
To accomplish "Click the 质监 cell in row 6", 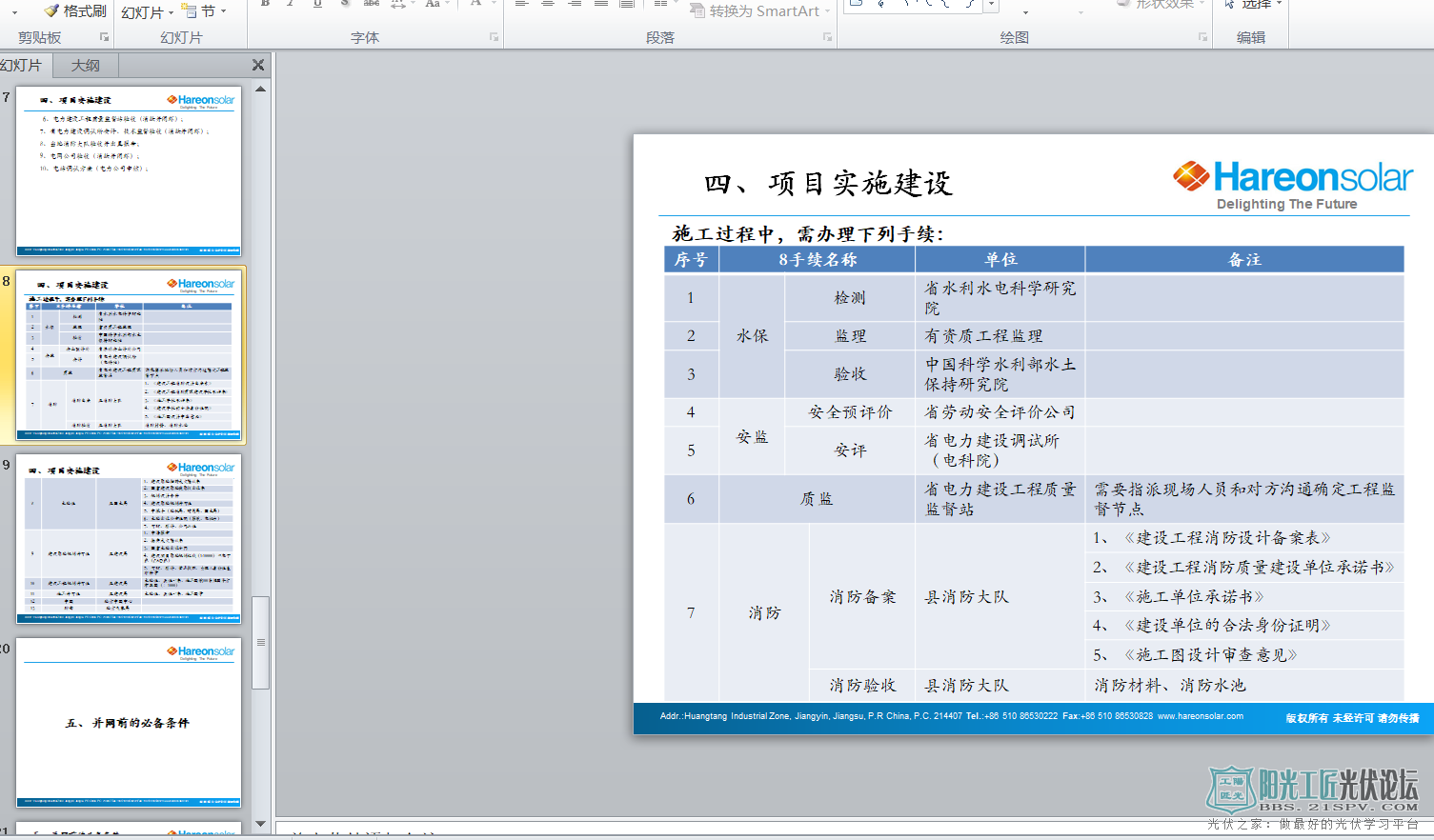I will coord(817,499).
